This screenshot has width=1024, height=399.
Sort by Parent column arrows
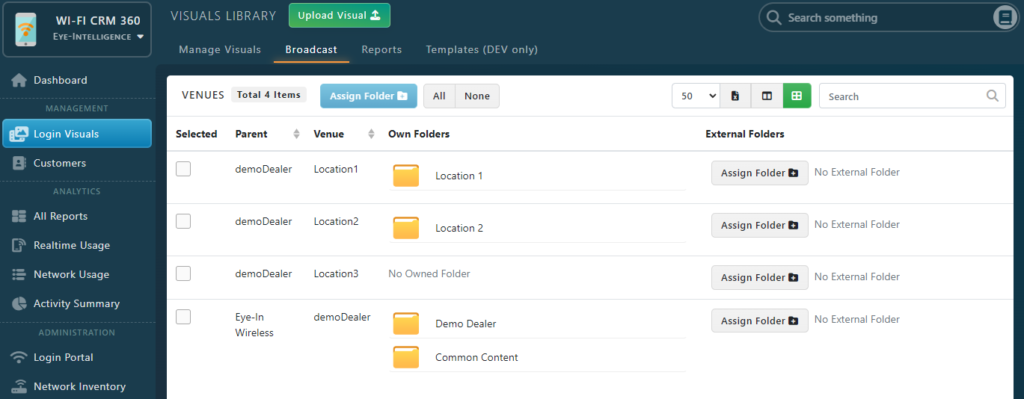click(296, 134)
